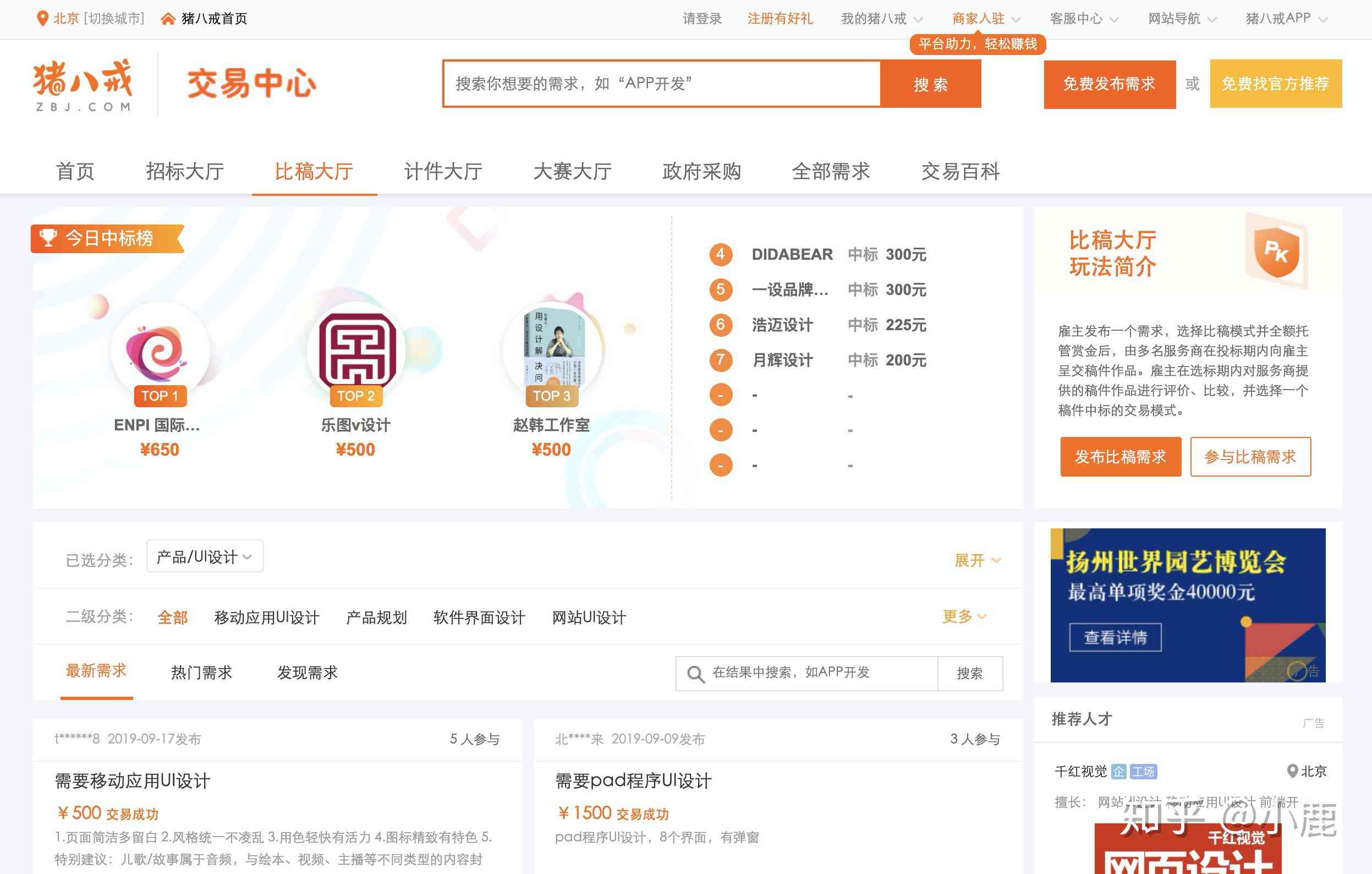Select the 比稿大厅 tab
Viewport: 1372px width, 874px height.
point(314,171)
